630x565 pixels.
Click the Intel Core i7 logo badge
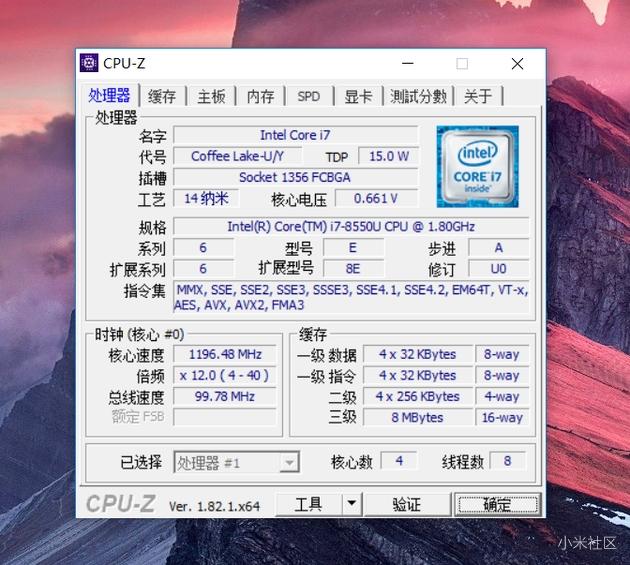[477, 166]
